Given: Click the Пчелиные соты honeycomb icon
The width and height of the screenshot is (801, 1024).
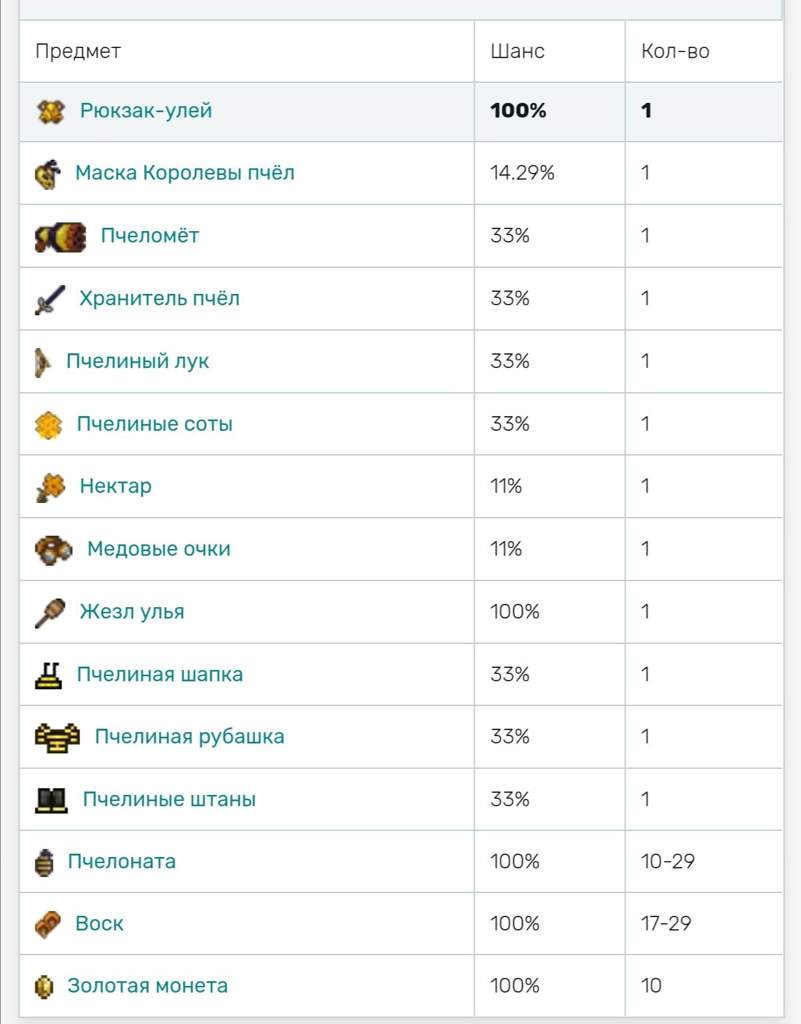Looking at the screenshot, I should [x=48, y=425].
